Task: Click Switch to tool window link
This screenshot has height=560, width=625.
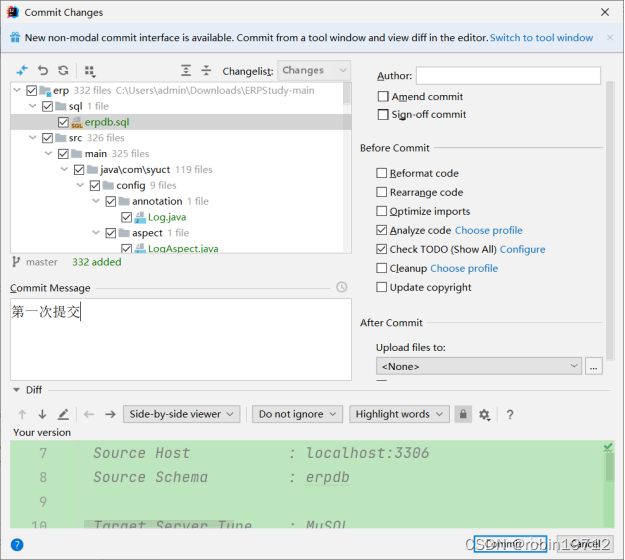Action: coord(541,37)
